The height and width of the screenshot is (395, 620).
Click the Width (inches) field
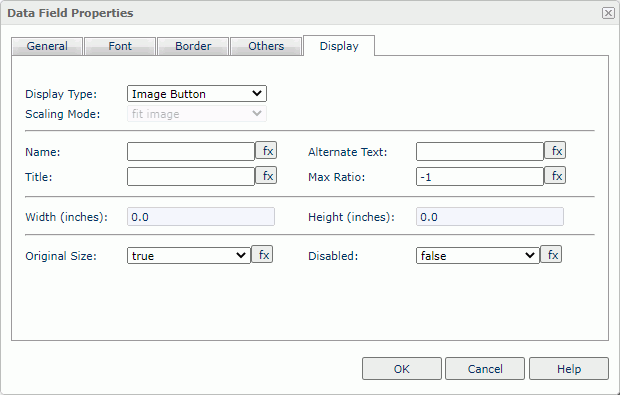click(x=201, y=217)
